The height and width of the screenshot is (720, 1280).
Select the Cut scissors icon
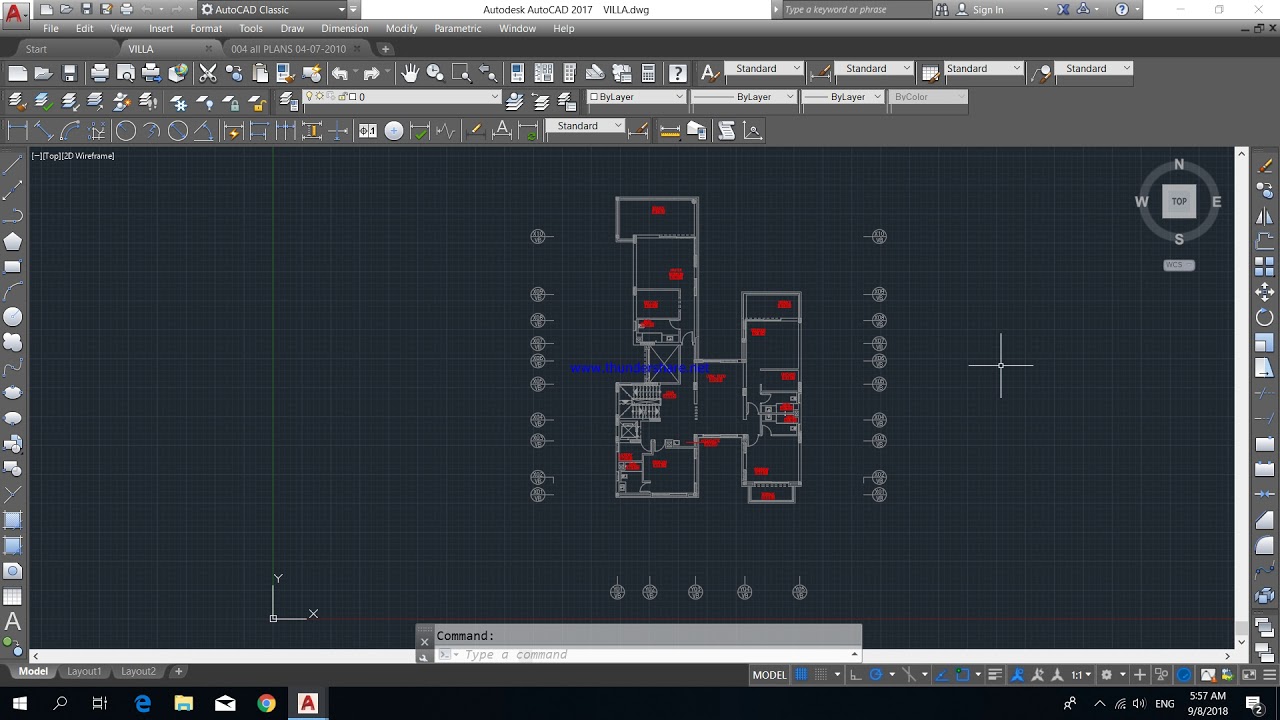tap(208, 72)
